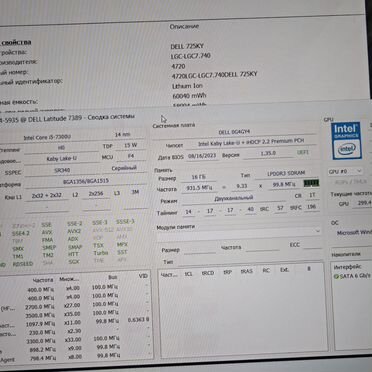Viewport: 372px width, 372px height.
Task: Click the Частота column header in clock table
Action: [x=43, y=280]
